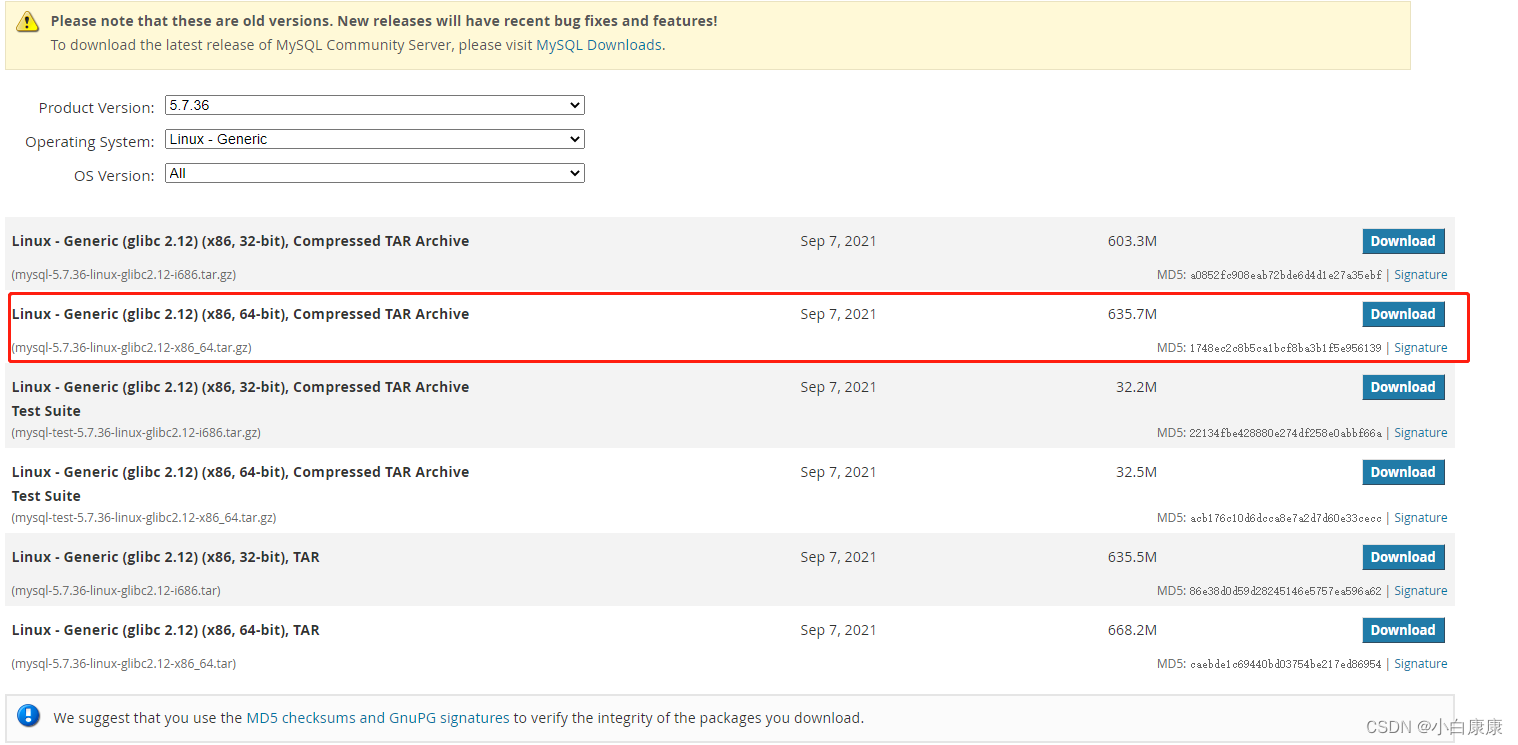1518x745 pixels.
Task: Click the MD5 hash starting with 22134fbe
Action: pyautogui.click(x=1285, y=433)
